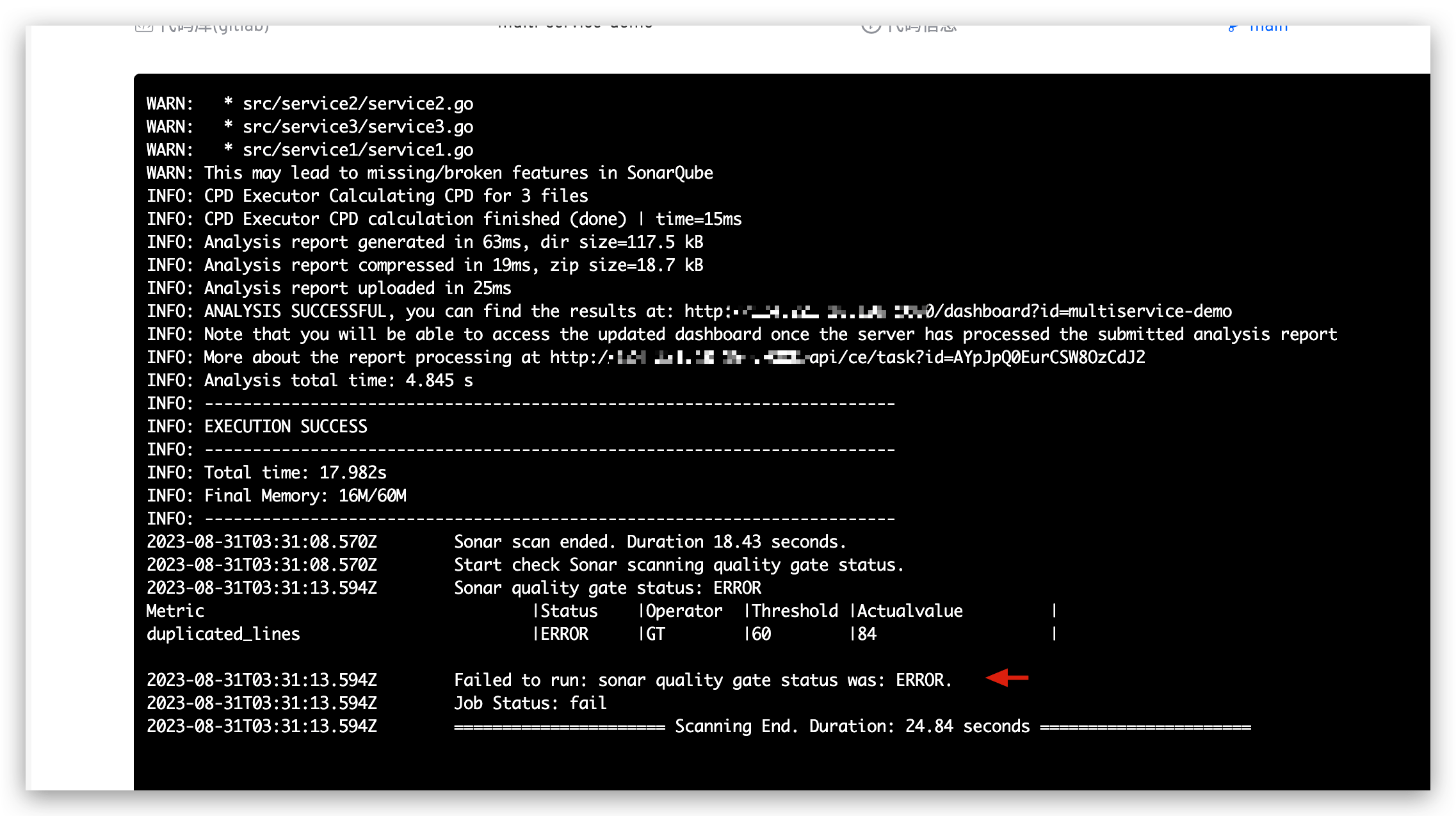Click the 'Scanning End' duration line
The width and height of the screenshot is (1456, 816).
(852, 726)
